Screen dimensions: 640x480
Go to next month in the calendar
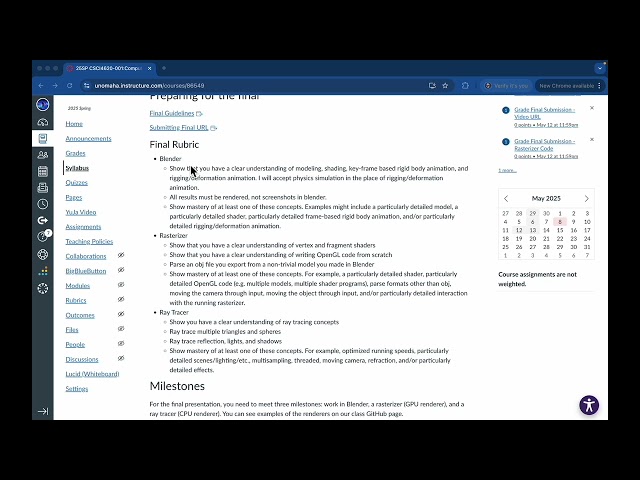587,198
